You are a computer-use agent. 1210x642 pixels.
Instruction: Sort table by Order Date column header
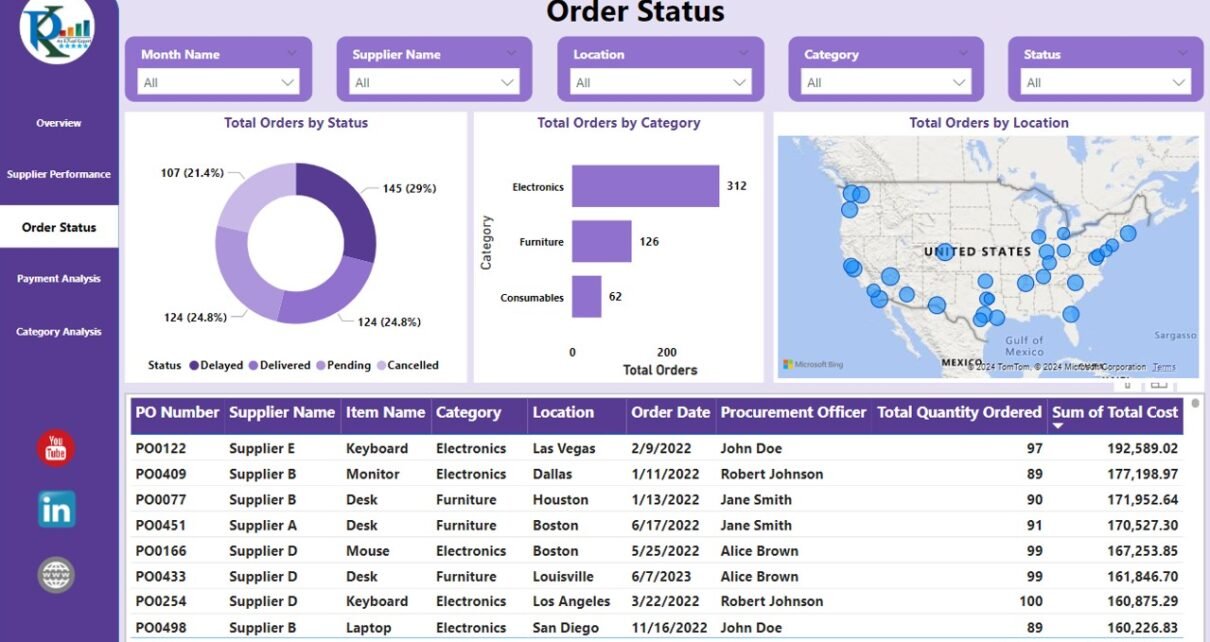pyautogui.click(x=670, y=412)
